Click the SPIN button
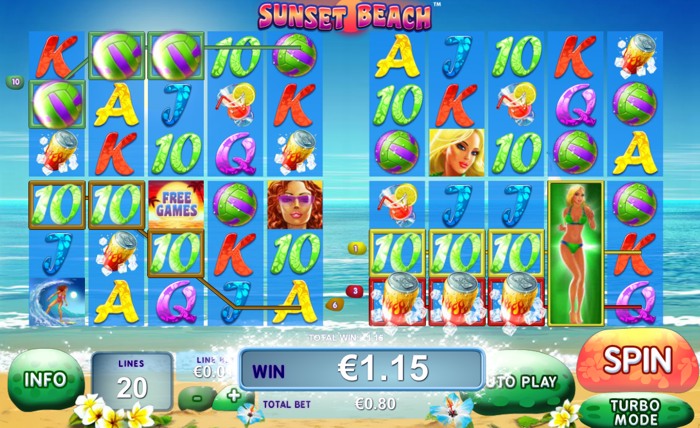This screenshot has width=700, height=428. 637,361
